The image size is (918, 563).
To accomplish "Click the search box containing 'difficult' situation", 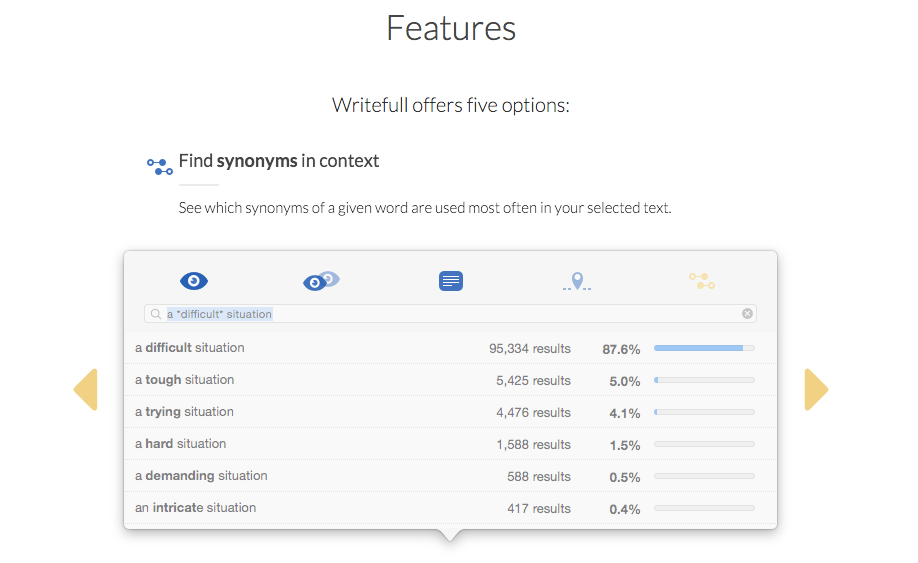I will (450, 314).
